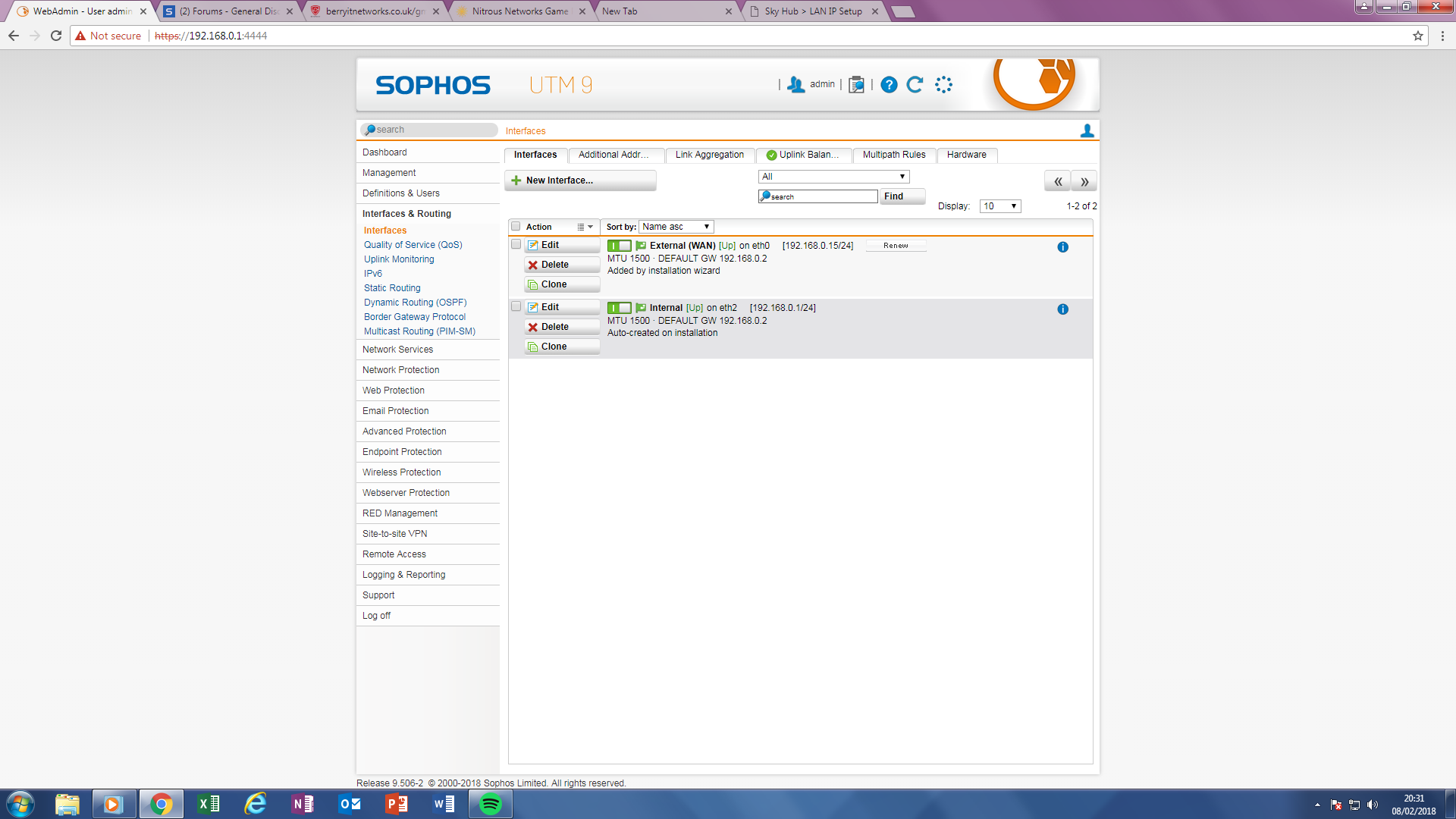Click info icon for External (WAN) interface
Image resolution: width=1456 pixels, height=819 pixels.
1062,247
